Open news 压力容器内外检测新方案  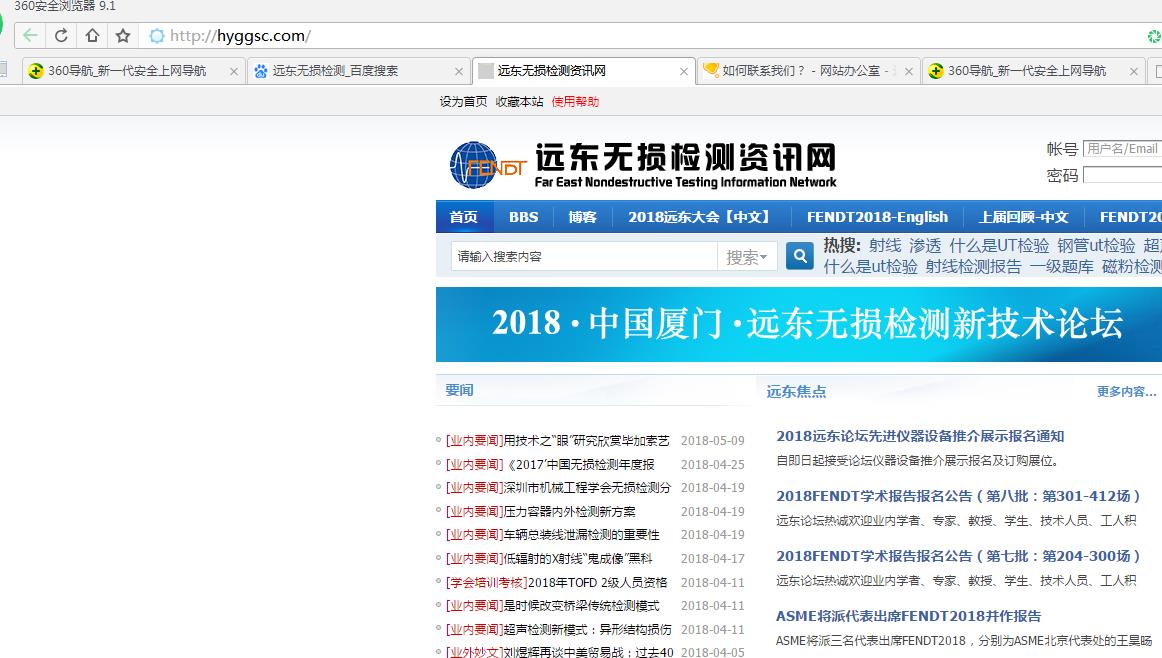tap(569, 511)
